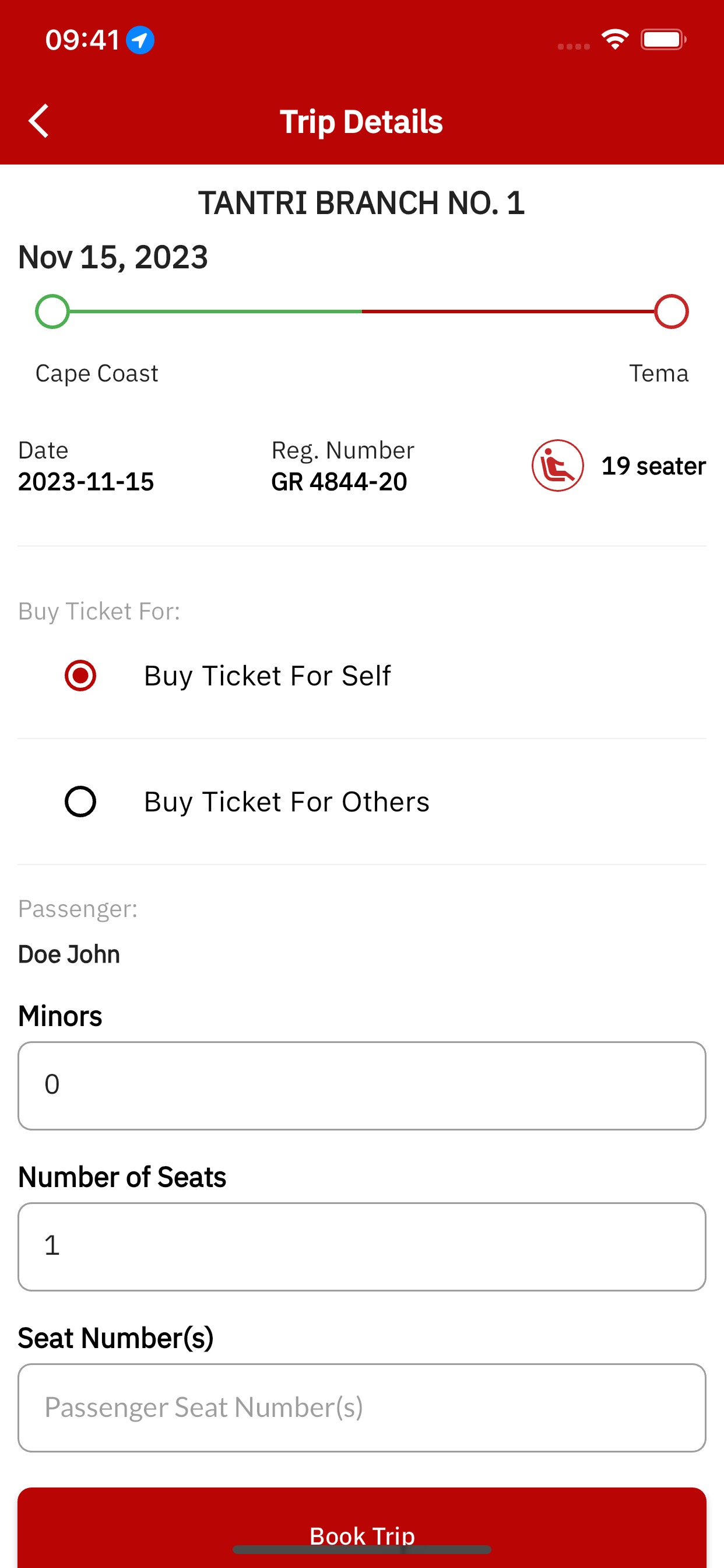Viewport: 724px width, 1568px height.
Task: Select Buy Ticket For Self radio
Action: pos(80,675)
